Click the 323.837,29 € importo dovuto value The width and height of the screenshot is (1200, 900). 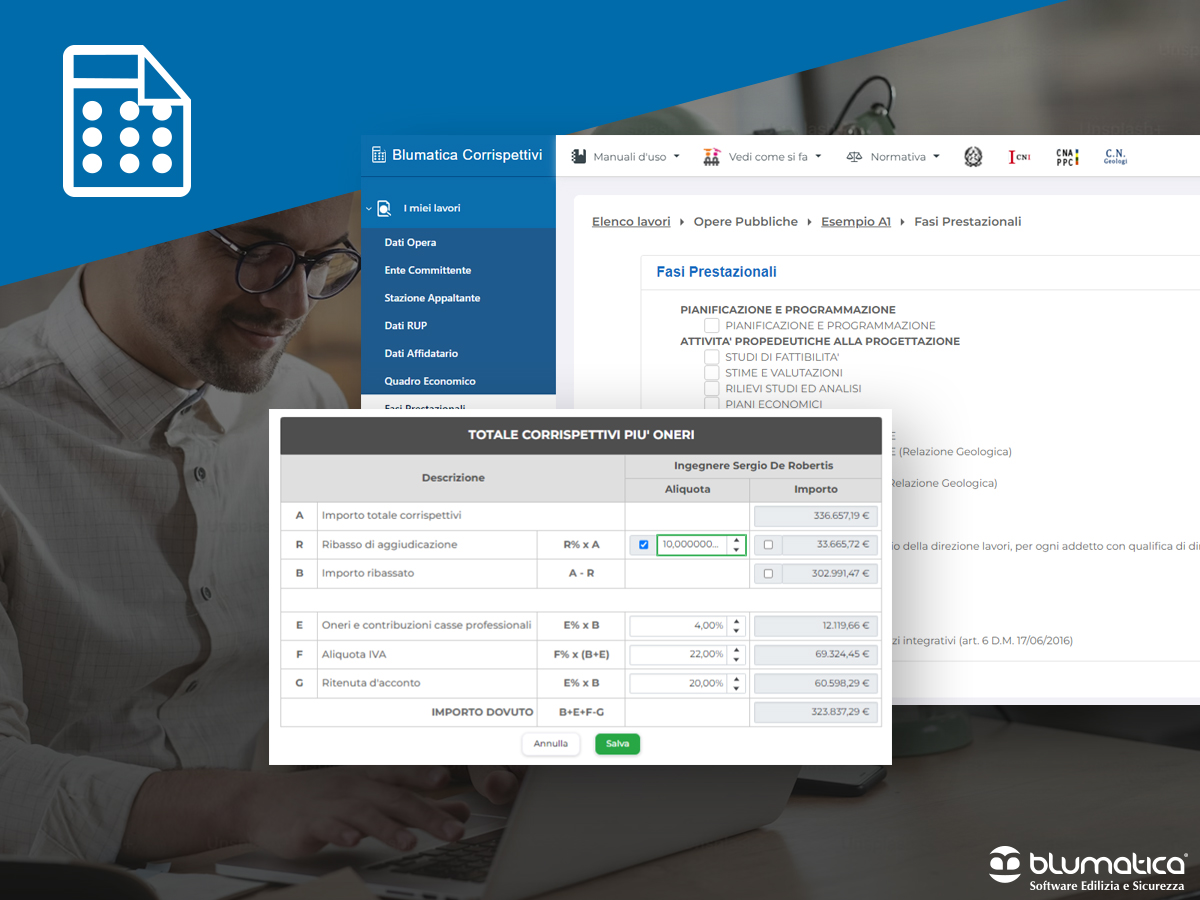[x=815, y=712]
